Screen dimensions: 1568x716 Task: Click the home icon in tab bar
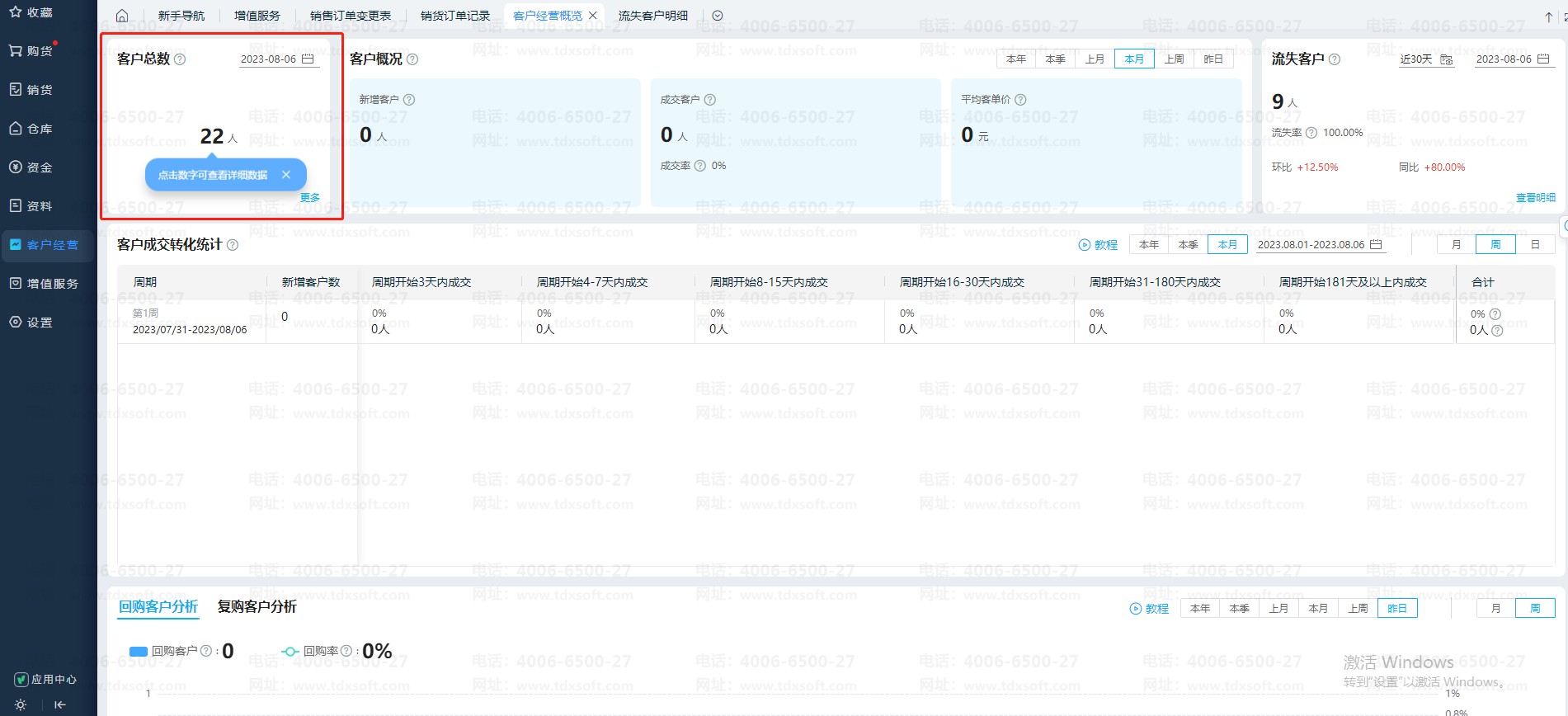tap(122, 16)
